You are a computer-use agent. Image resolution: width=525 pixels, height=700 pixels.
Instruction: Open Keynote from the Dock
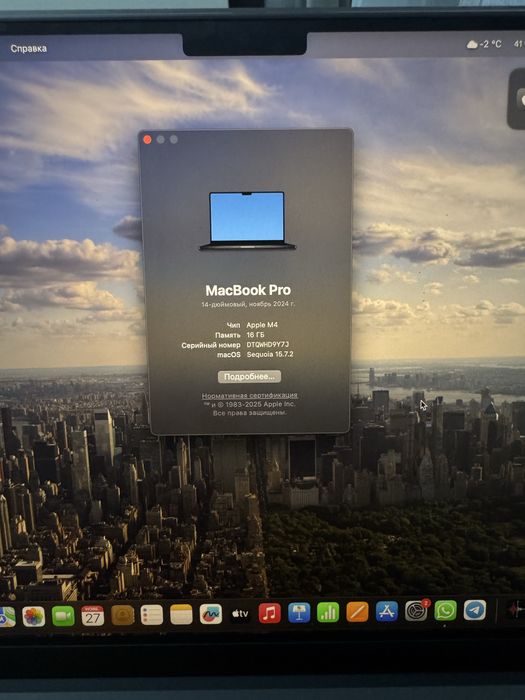(299, 613)
